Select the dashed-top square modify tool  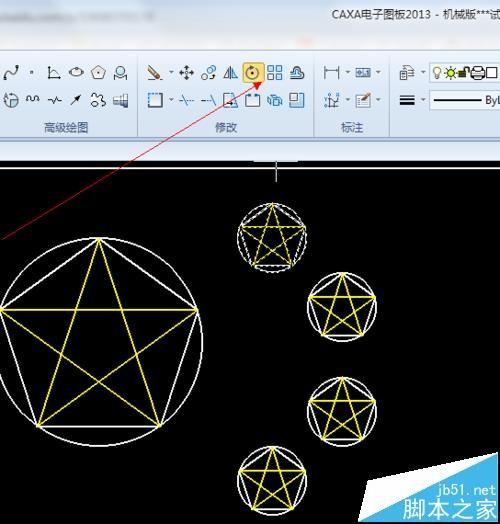(x=253, y=100)
